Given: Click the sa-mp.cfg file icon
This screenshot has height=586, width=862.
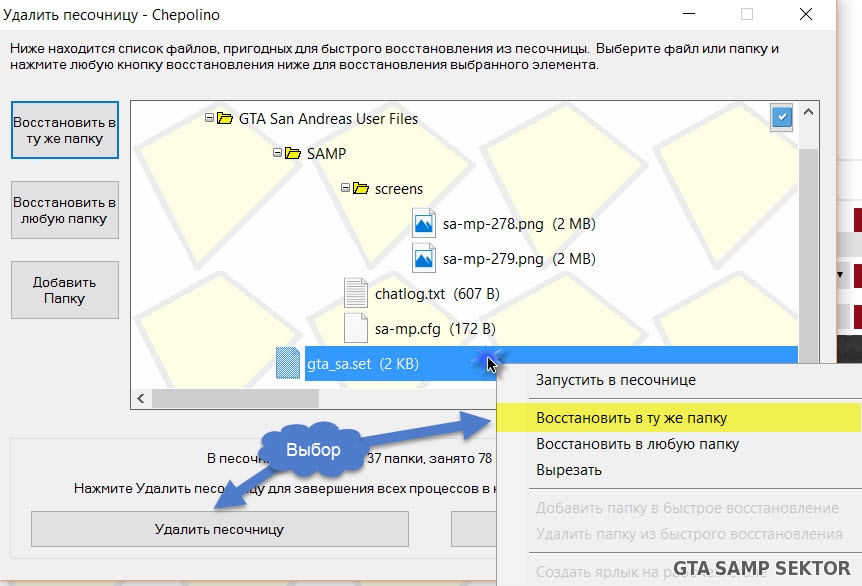Looking at the screenshot, I should click(x=356, y=328).
